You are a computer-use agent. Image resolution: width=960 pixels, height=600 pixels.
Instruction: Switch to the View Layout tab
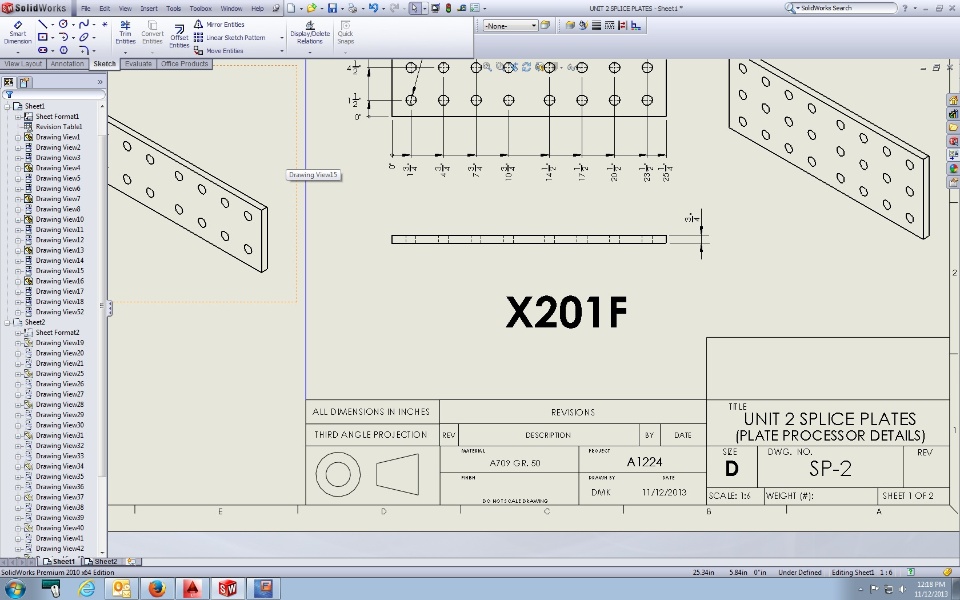click(x=23, y=64)
